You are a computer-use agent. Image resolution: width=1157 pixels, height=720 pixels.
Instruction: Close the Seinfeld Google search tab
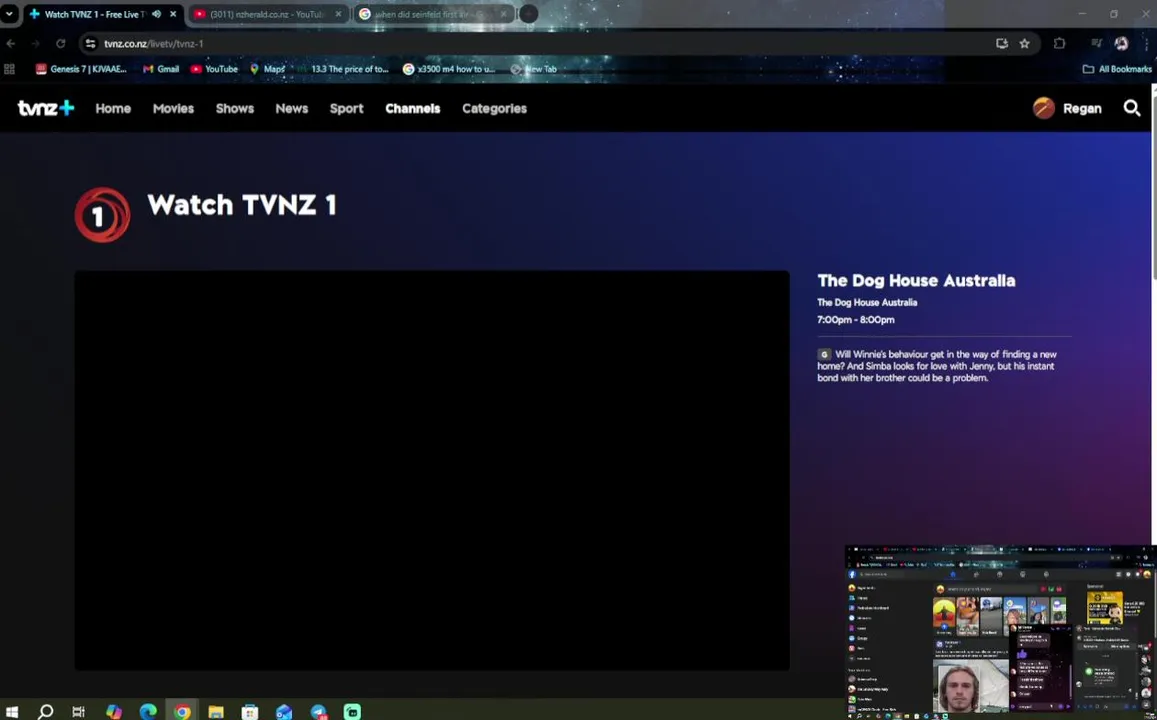(x=504, y=14)
